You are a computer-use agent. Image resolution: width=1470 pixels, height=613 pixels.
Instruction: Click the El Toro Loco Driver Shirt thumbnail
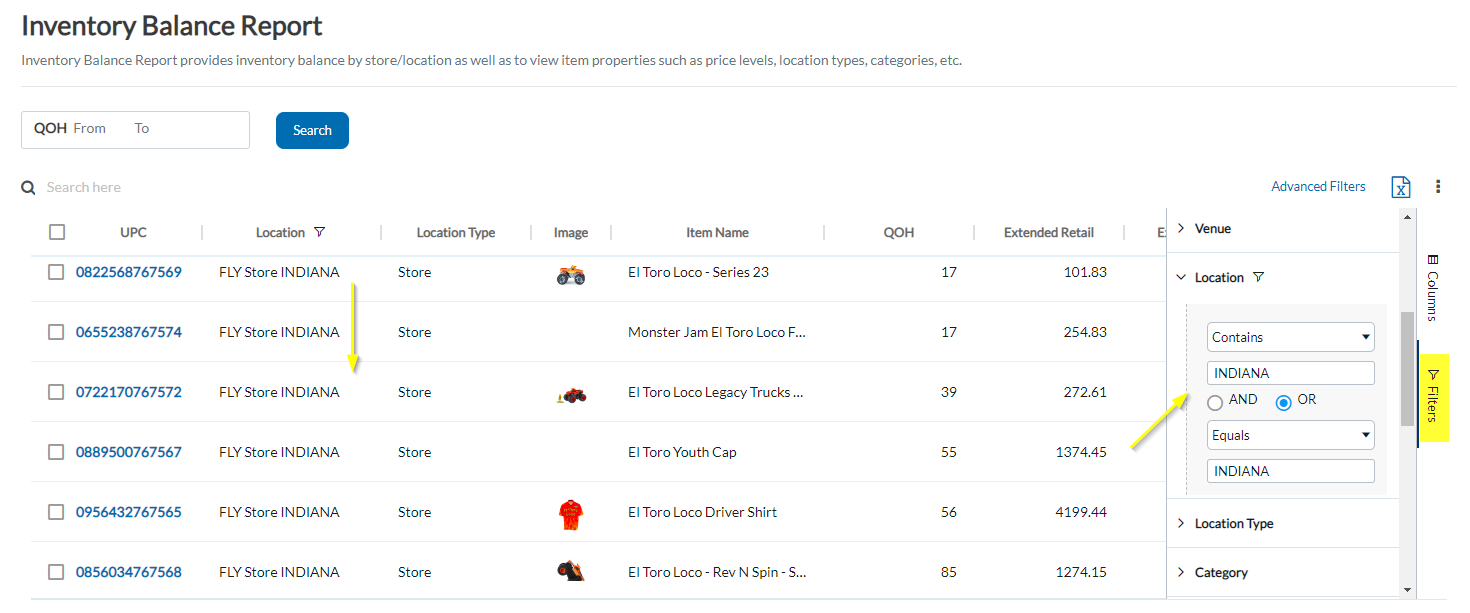[571, 511]
